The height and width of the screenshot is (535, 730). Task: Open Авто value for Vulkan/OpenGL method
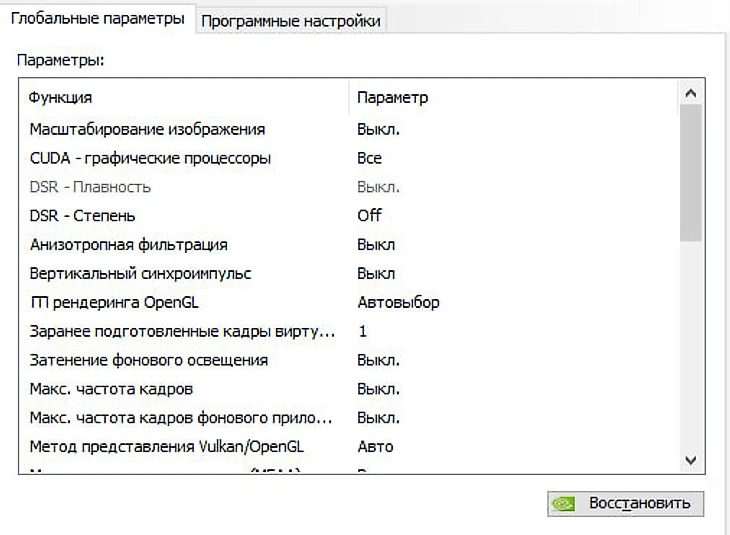pyautogui.click(x=375, y=447)
